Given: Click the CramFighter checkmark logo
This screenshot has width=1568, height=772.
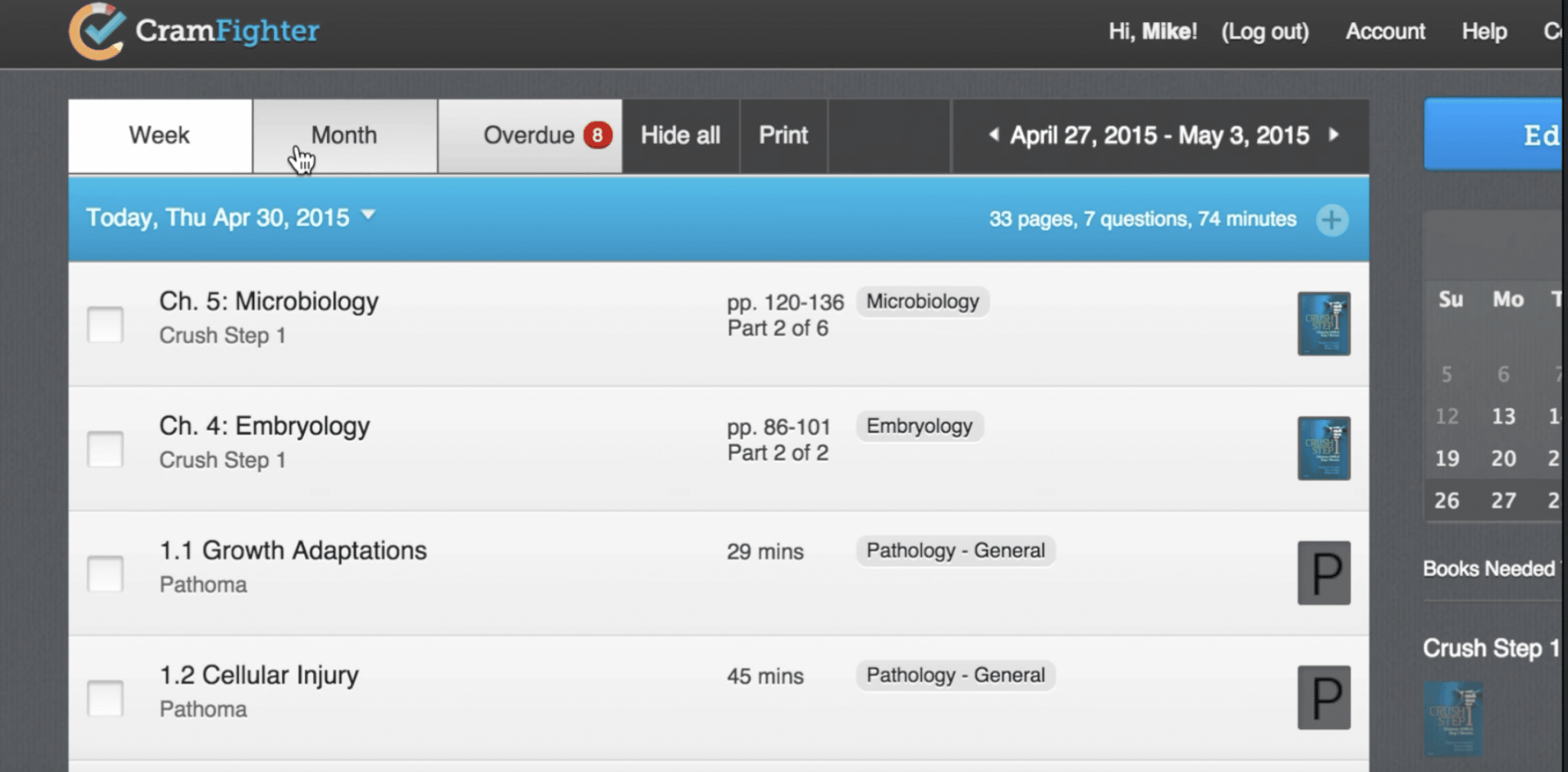Looking at the screenshot, I should 97,31.
